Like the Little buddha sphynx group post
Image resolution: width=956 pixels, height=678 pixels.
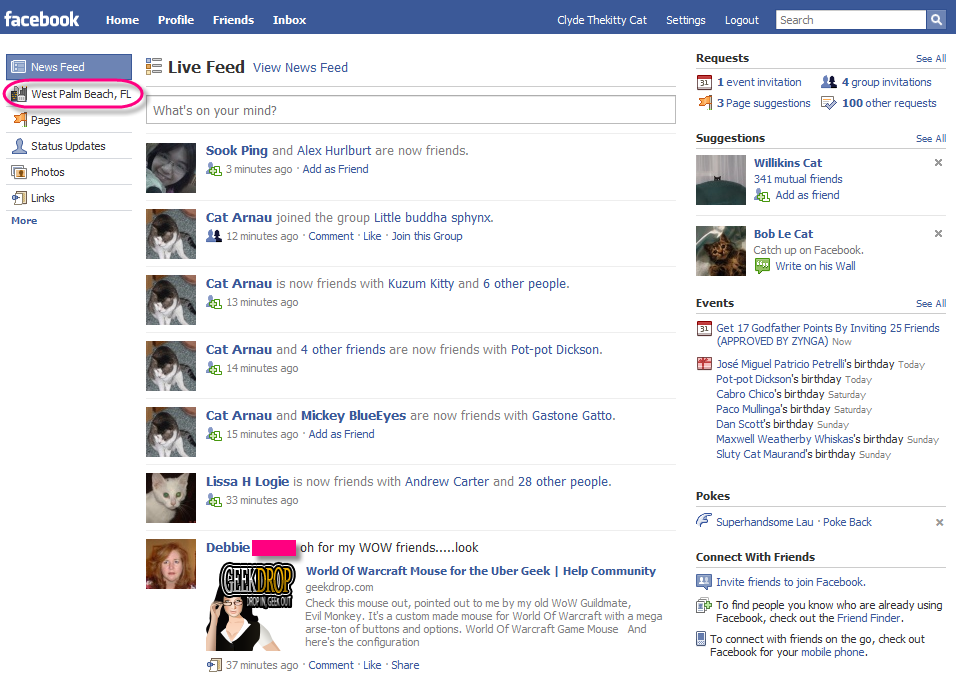[x=372, y=236]
